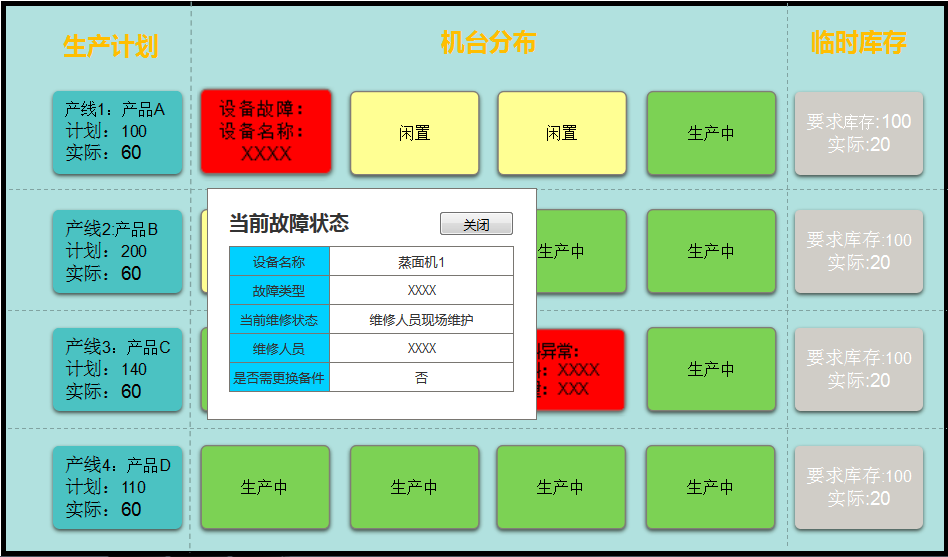The image size is (948, 557).
Task: Click the 当前故障状态 dialog title
Action: (x=289, y=223)
